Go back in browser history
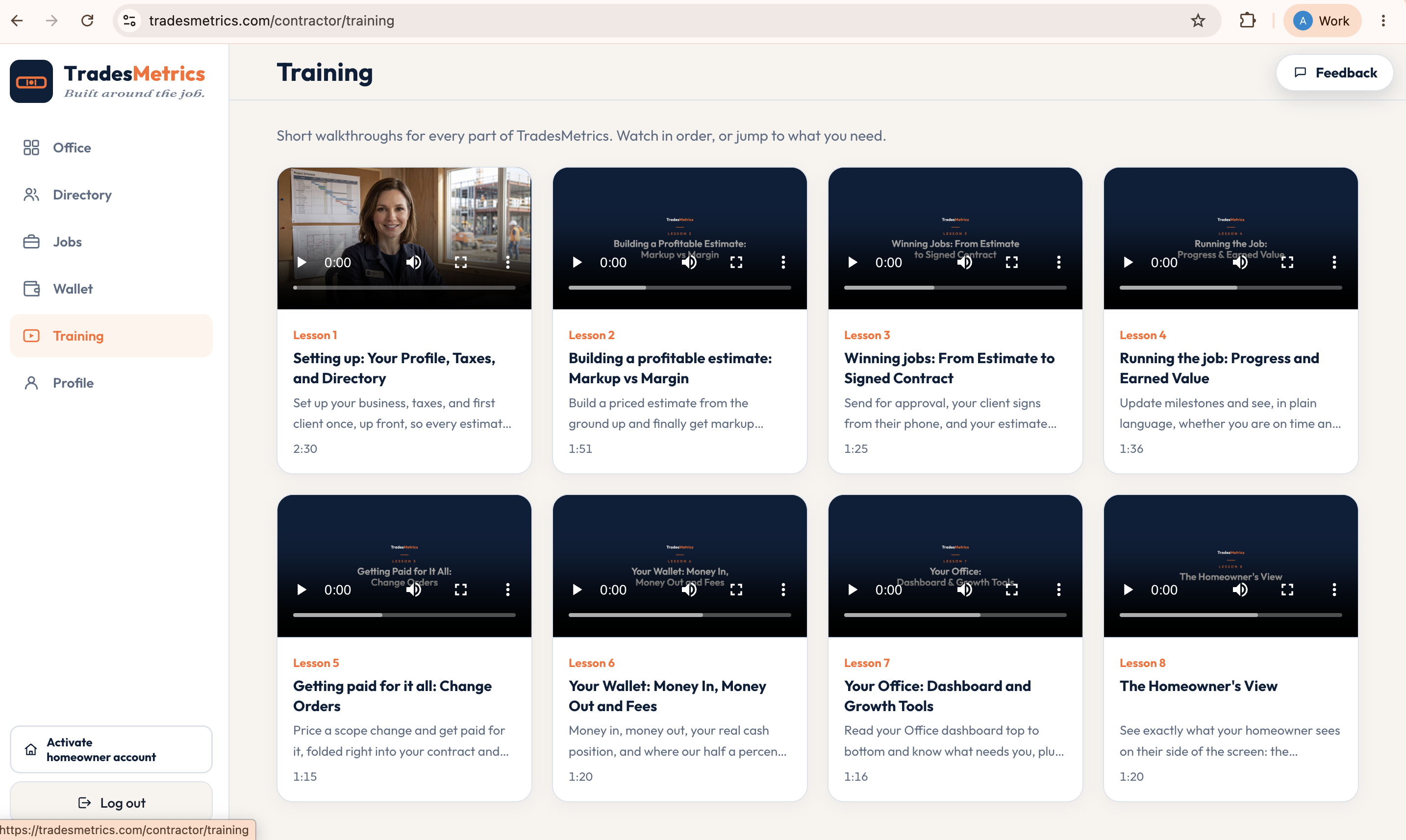Viewport: 1406px width, 840px height. click(17, 21)
